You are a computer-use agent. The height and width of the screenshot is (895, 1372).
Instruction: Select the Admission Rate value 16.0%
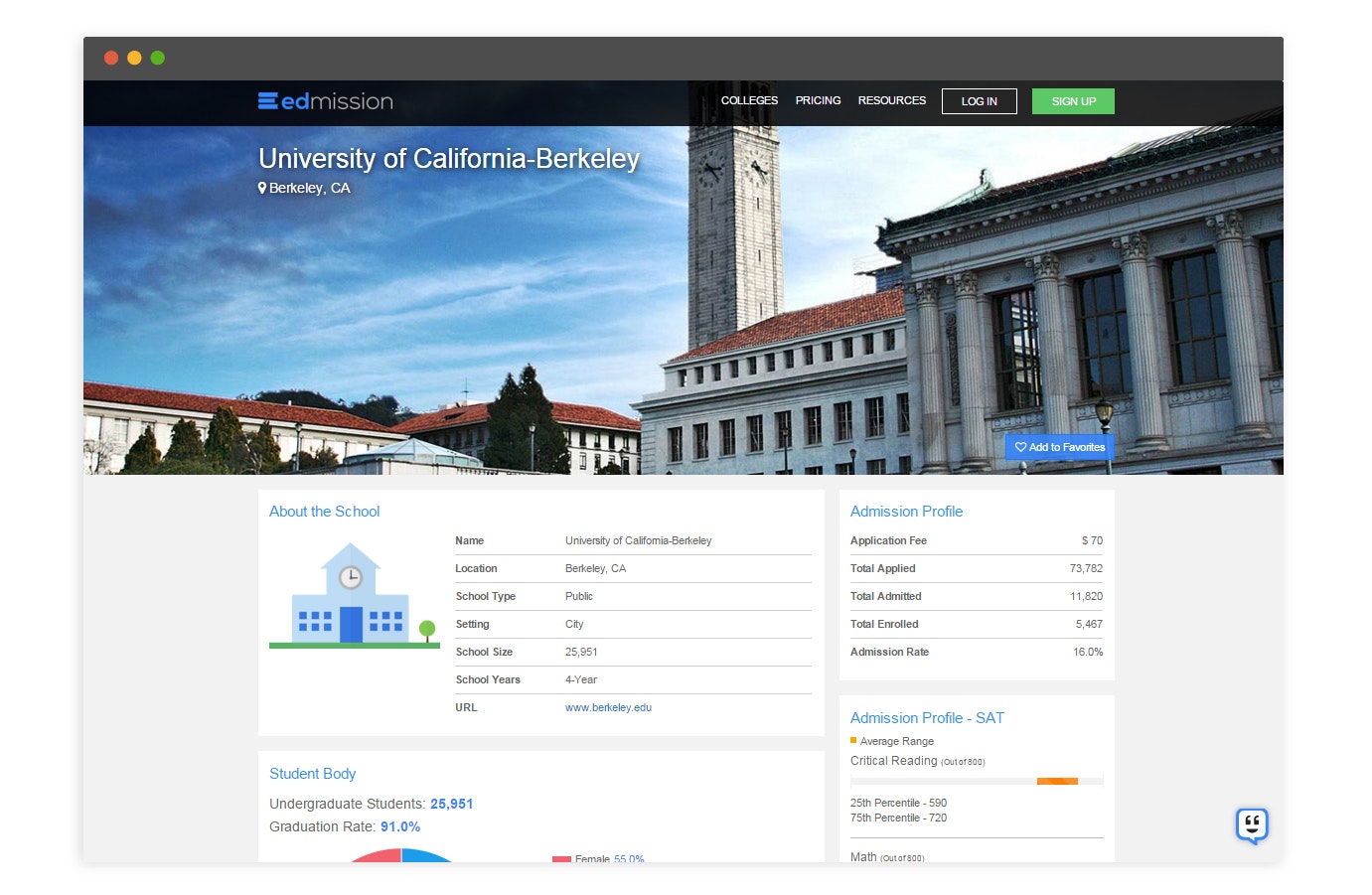pos(1088,652)
